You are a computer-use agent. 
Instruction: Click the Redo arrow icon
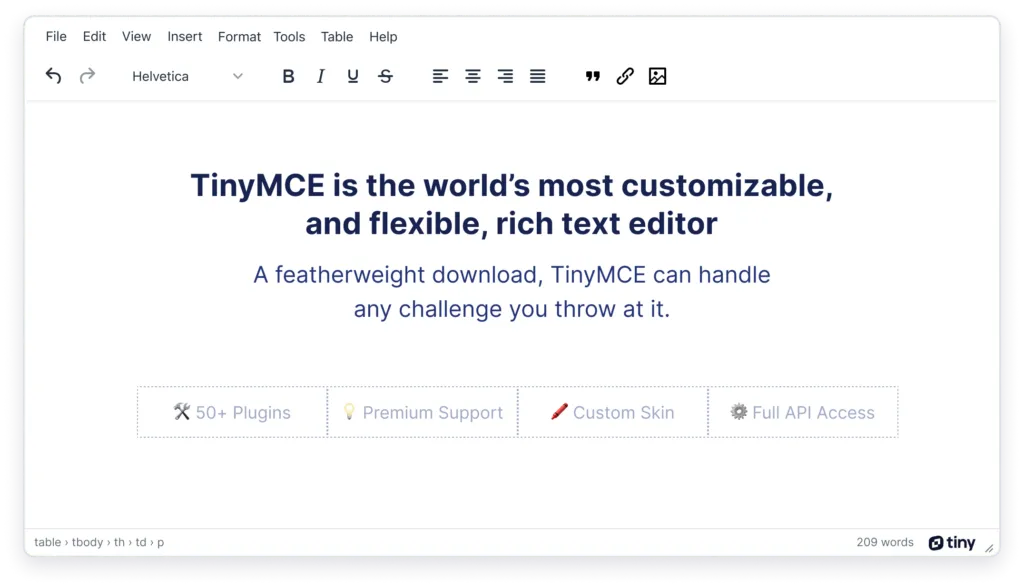(x=87, y=76)
